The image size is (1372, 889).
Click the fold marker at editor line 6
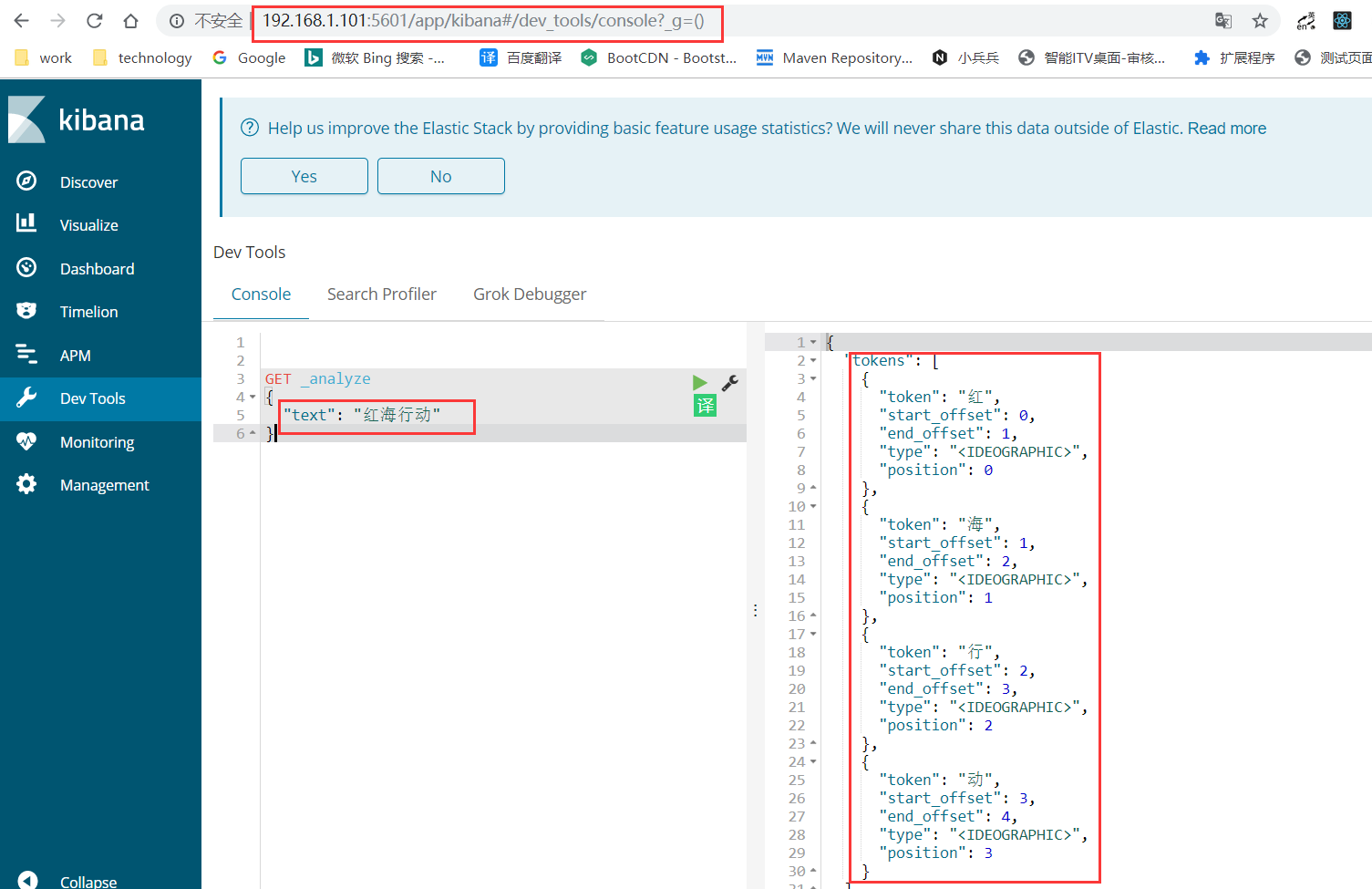253,433
